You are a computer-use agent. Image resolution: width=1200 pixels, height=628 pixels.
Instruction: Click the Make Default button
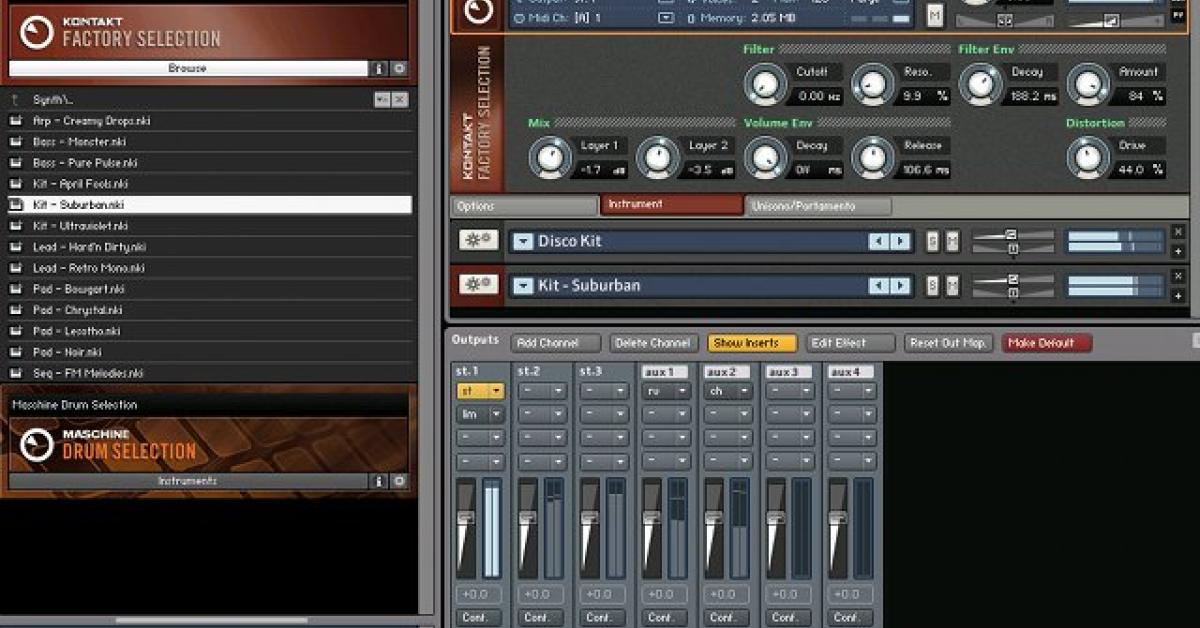(x=1045, y=343)
